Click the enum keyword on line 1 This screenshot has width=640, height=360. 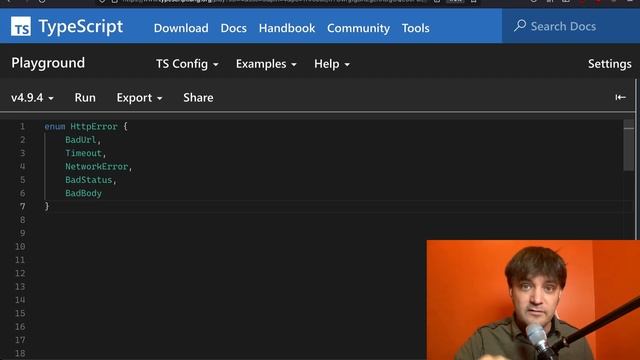(x=55, y=127)
